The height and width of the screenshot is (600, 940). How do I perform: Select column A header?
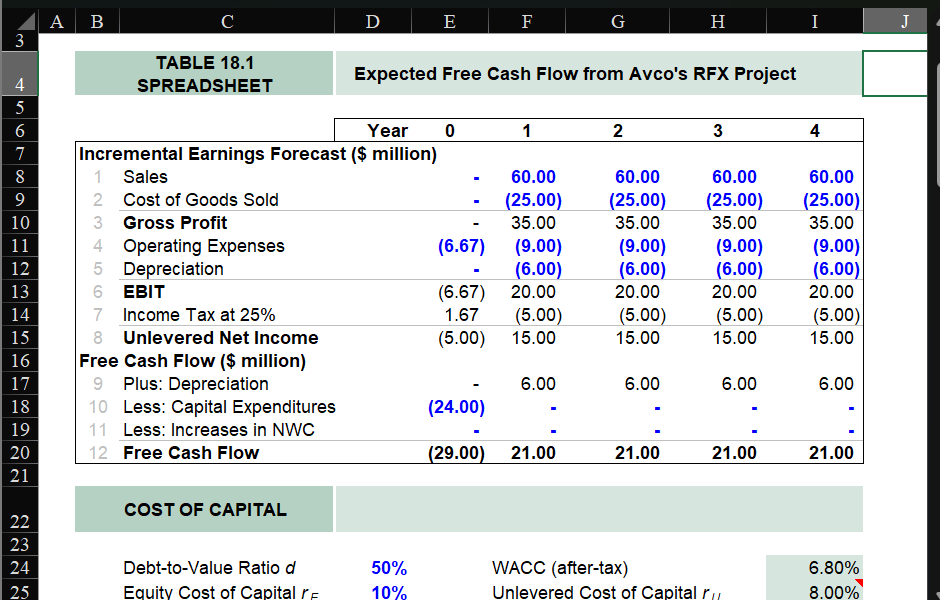[x=56, y=20]
